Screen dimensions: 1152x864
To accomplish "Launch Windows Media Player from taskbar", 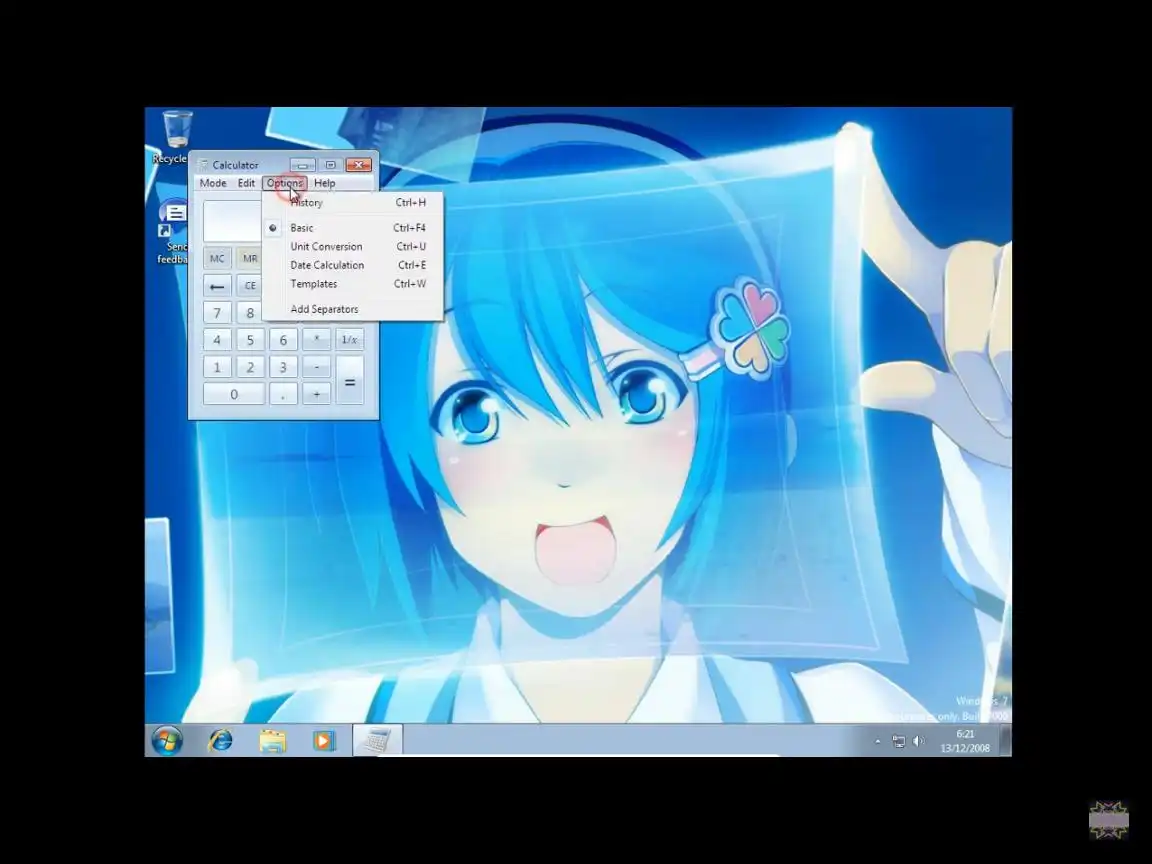I will point(323,741).
